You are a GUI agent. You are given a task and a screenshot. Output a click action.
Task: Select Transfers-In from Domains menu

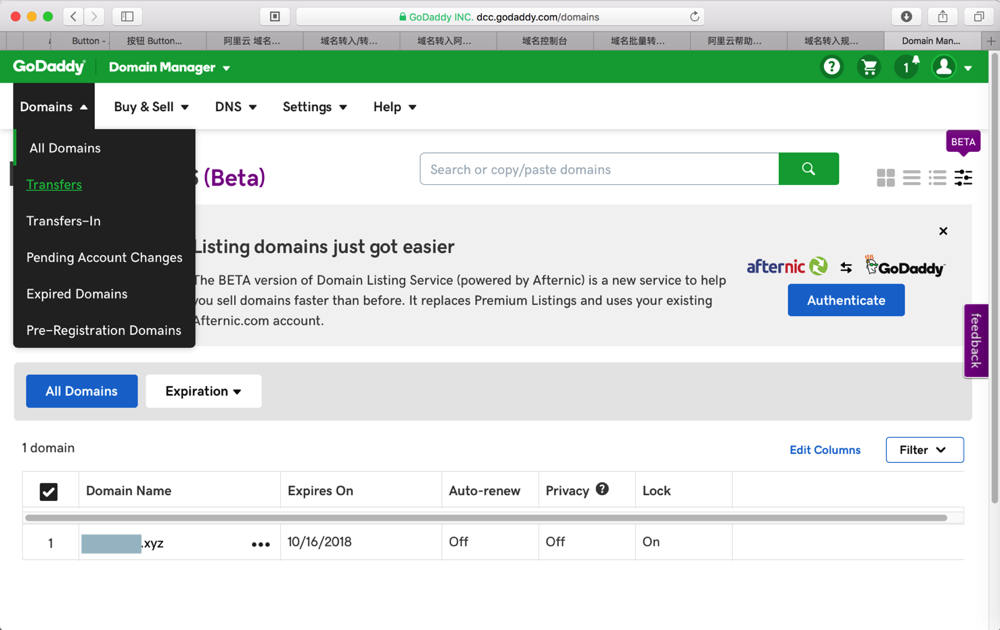63,221
